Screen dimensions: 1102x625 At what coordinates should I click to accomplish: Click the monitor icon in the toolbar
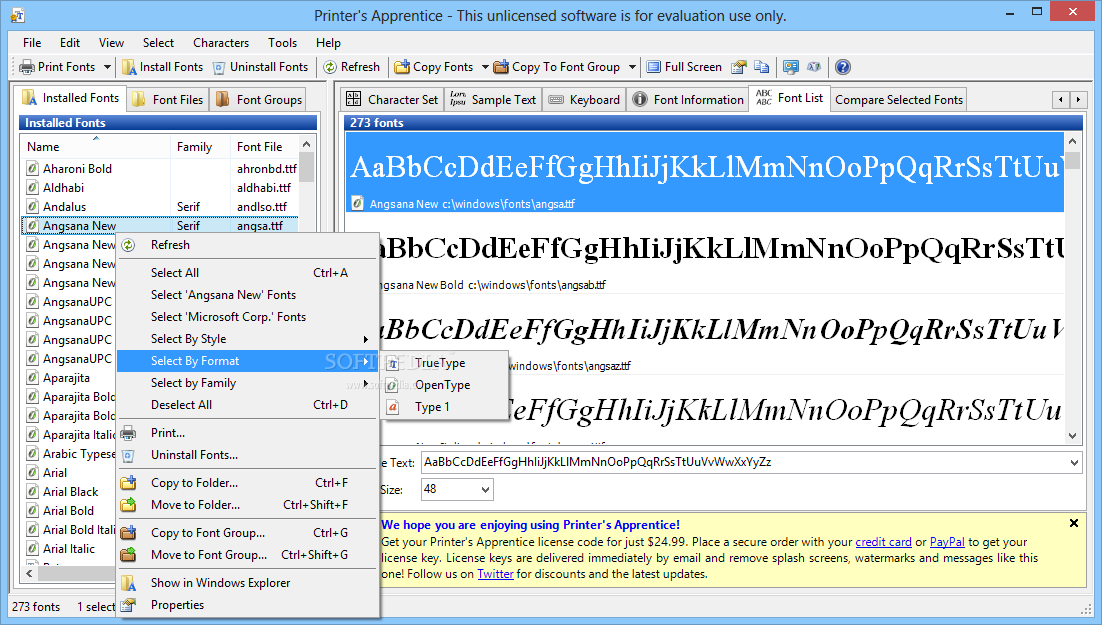pyautogui.click(x=791, y=67)
